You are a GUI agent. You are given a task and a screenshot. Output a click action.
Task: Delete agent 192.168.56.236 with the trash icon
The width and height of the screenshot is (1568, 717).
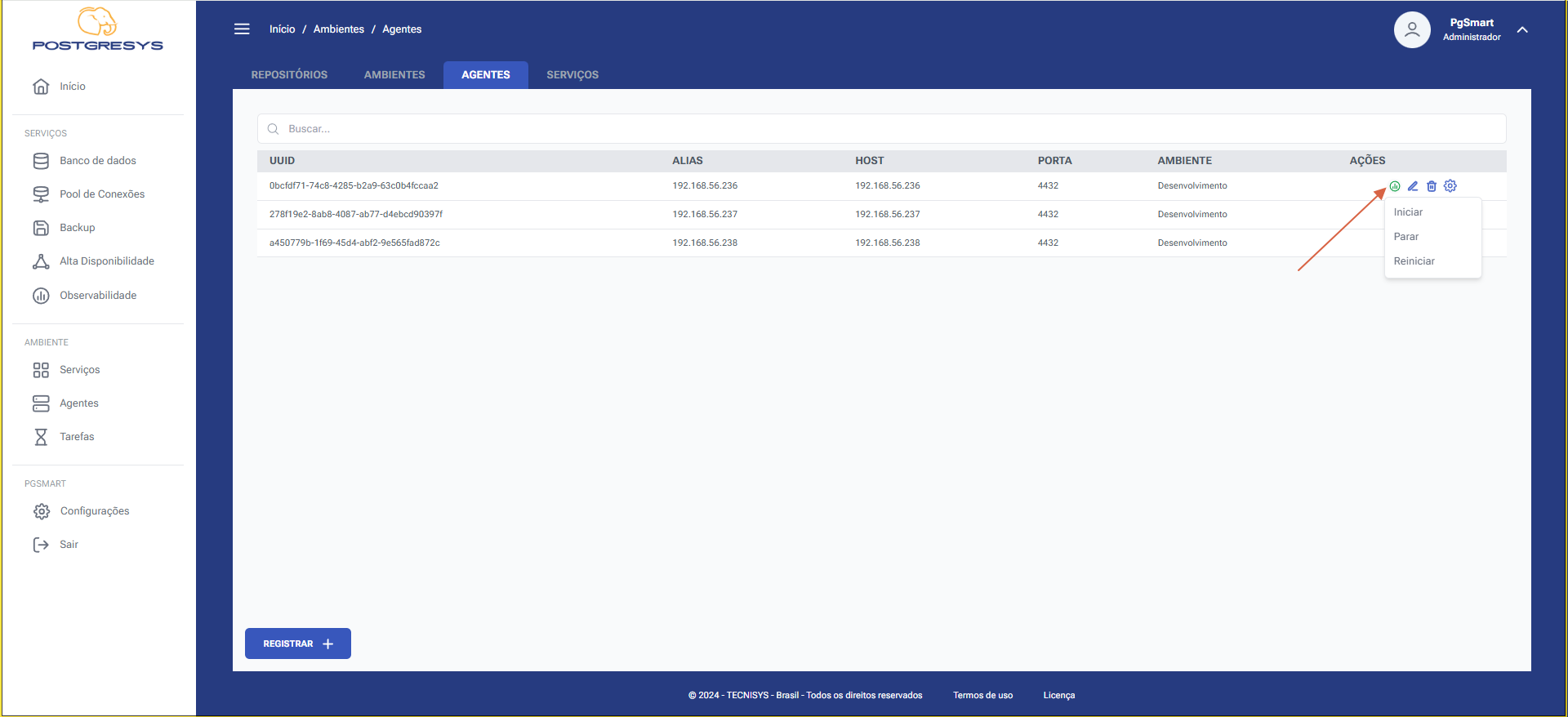[1432, 186]
